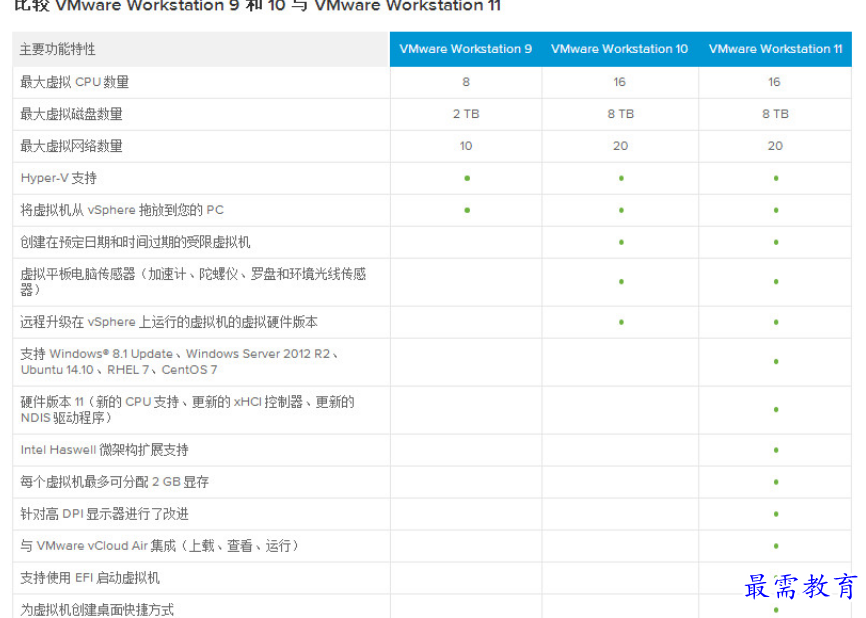Click the VMware Workstation 11 column header
The image size is (866, 618).
click(775, 49)
